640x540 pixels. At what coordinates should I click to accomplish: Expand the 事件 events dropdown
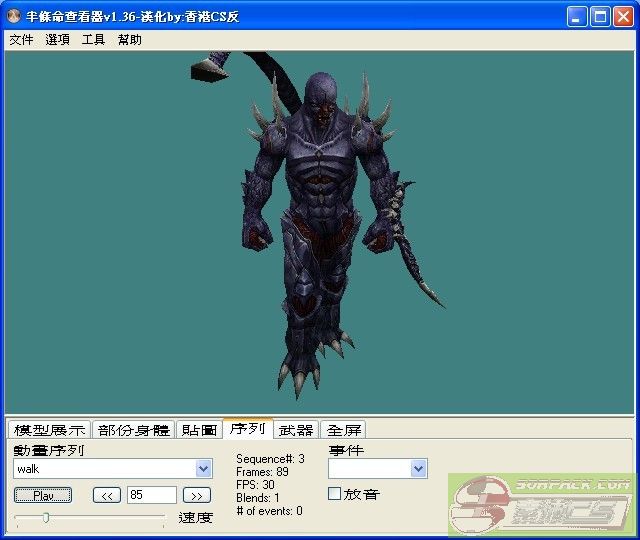418,469
